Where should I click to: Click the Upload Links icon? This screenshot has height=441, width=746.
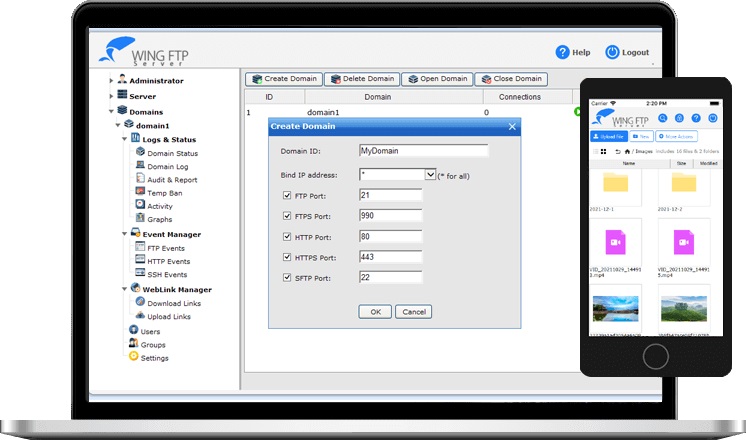click(140, 314)
